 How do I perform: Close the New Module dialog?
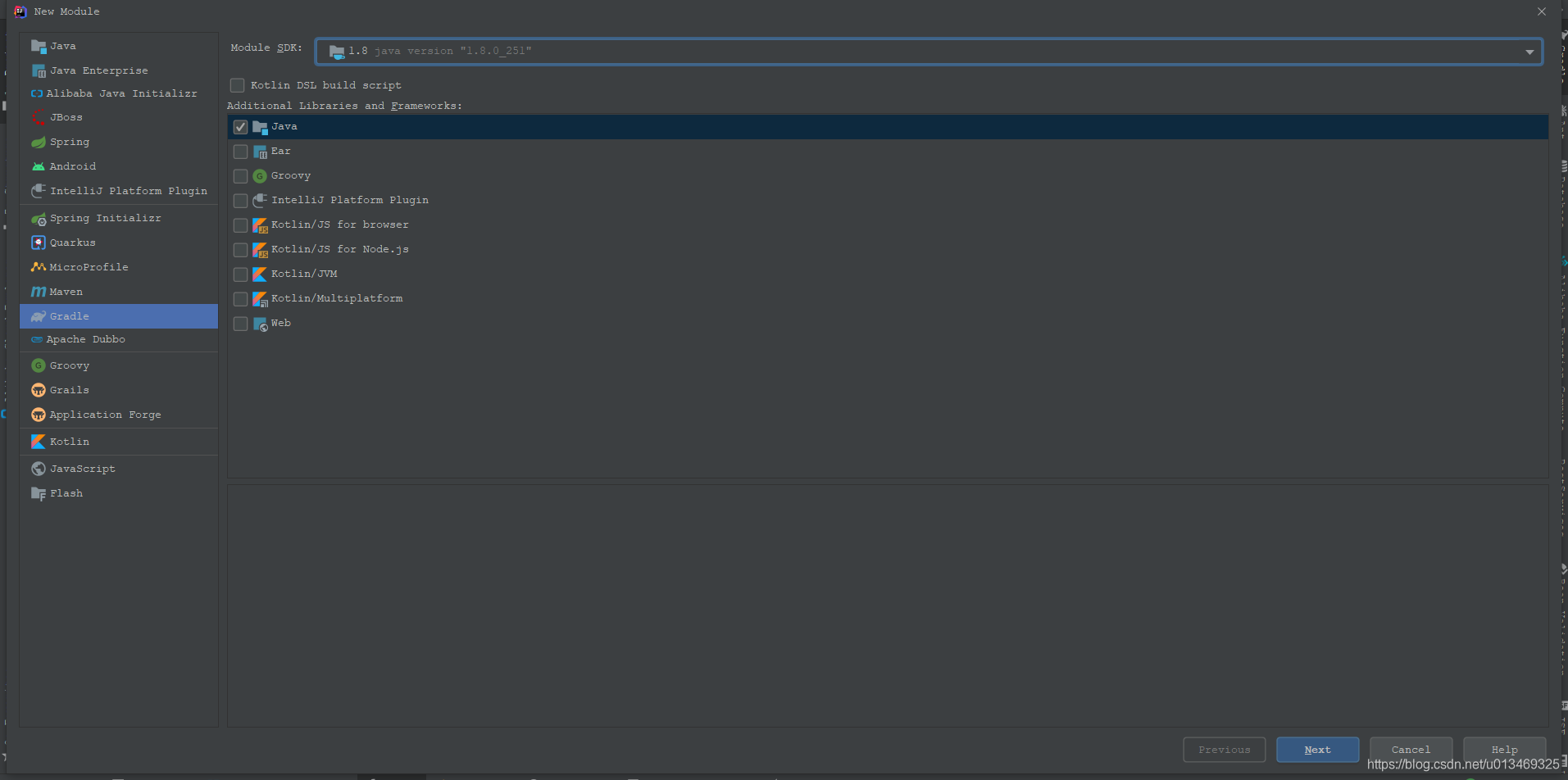1542,11
